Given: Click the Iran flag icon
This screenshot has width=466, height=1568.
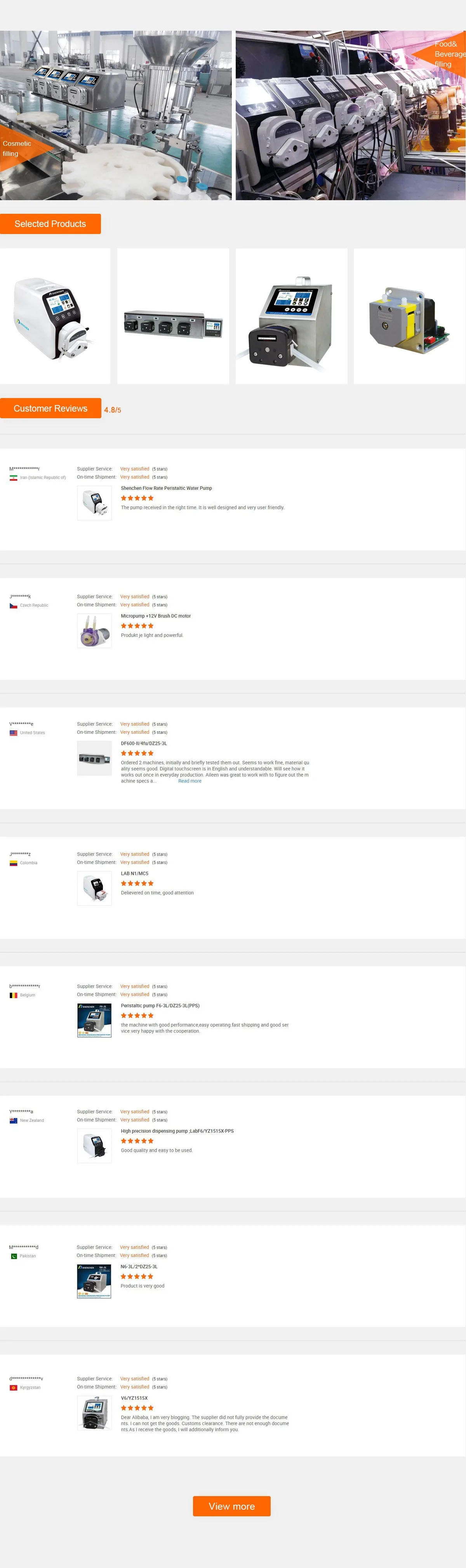Looking at the screenshot, I should coord(13,478).
